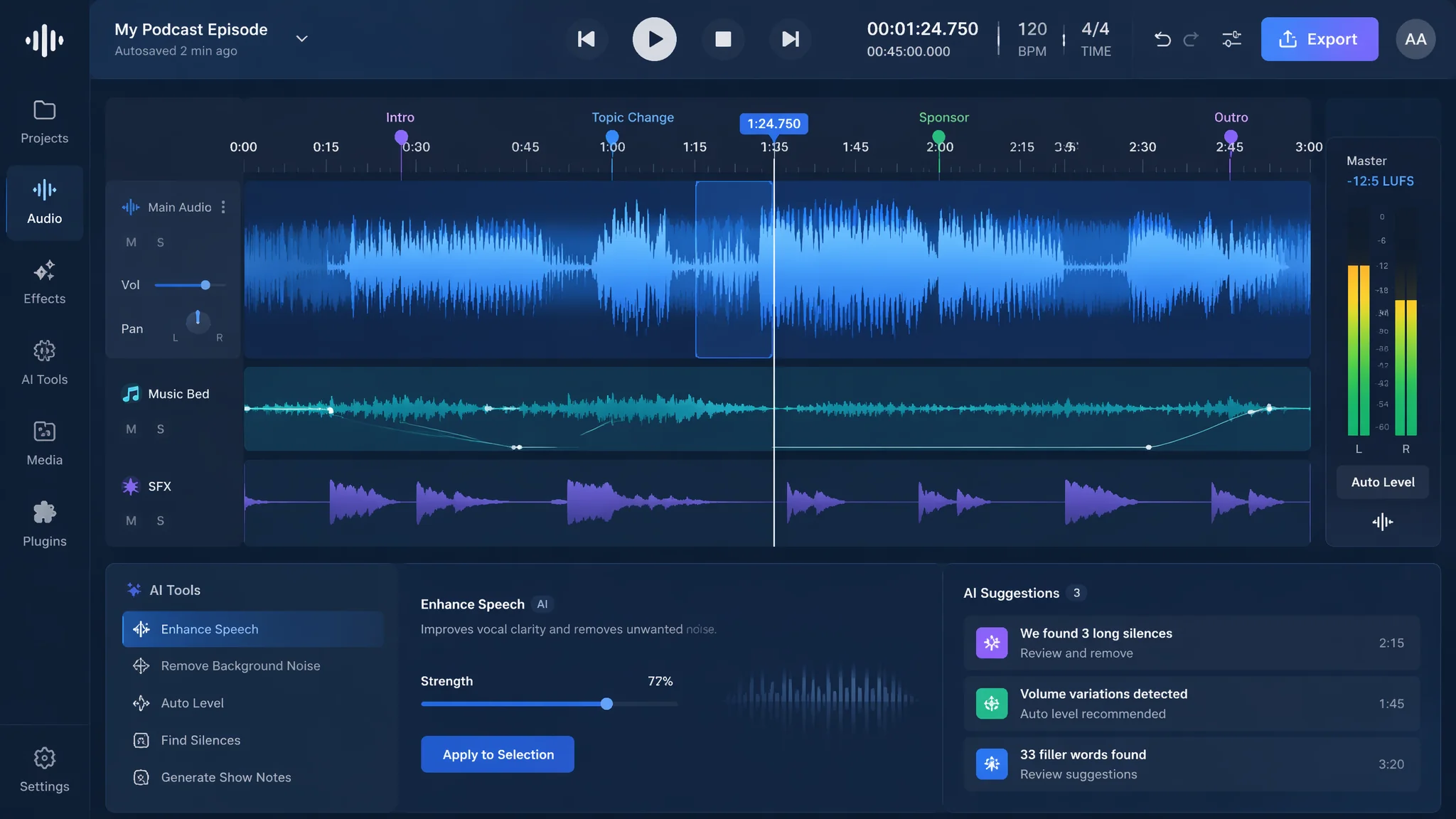Viewport: 1456px width, 819px height.
Task: Mute the Main Audio track
Action: pos(131,242)
